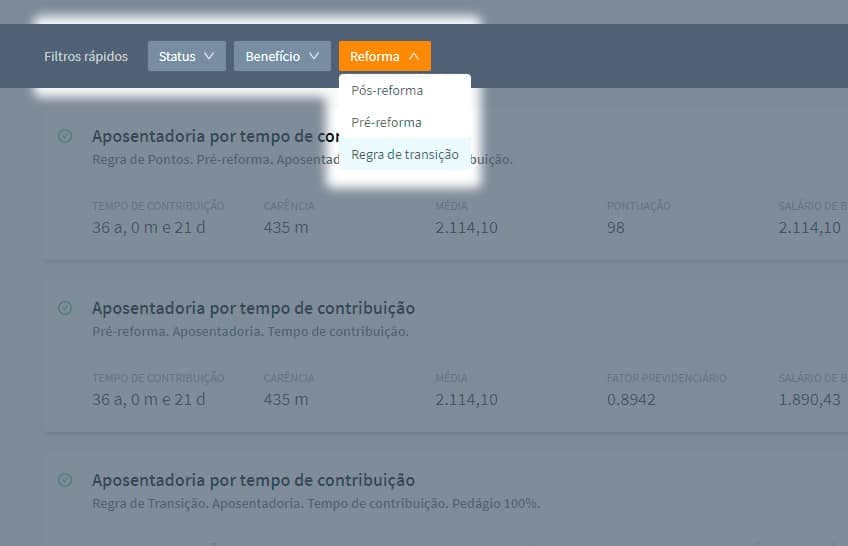Open the Aposentadoria entry with Fator Previdenciário
This screenshot has height=546, width=848.
pos(253,308)
